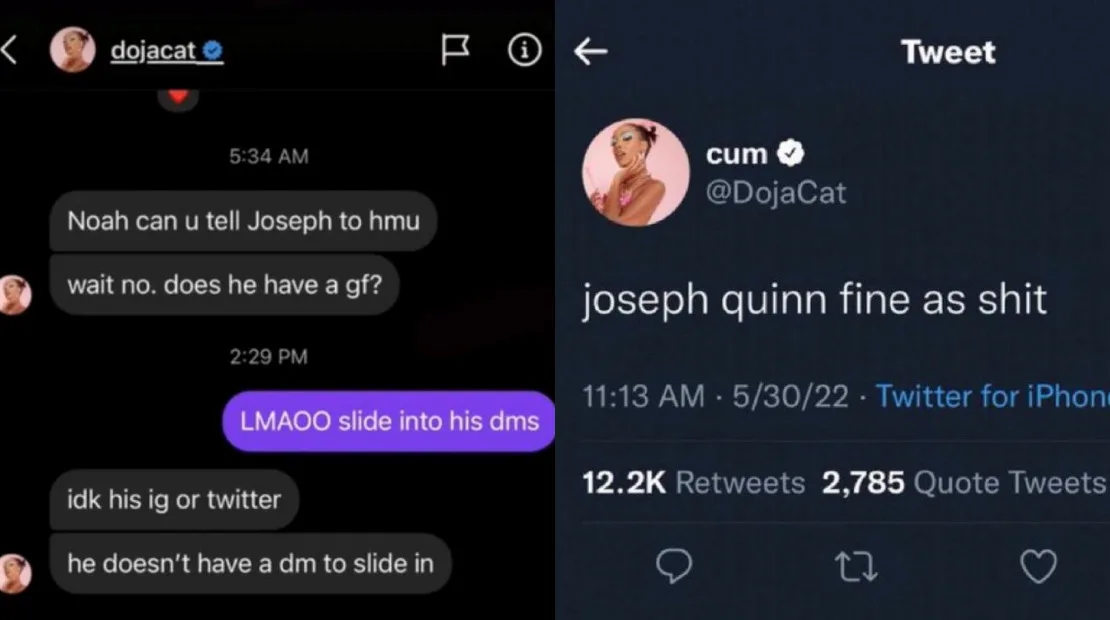Tap the small avatar beside last message
The image size is (1110, 620).
click(x=14, y=571)
